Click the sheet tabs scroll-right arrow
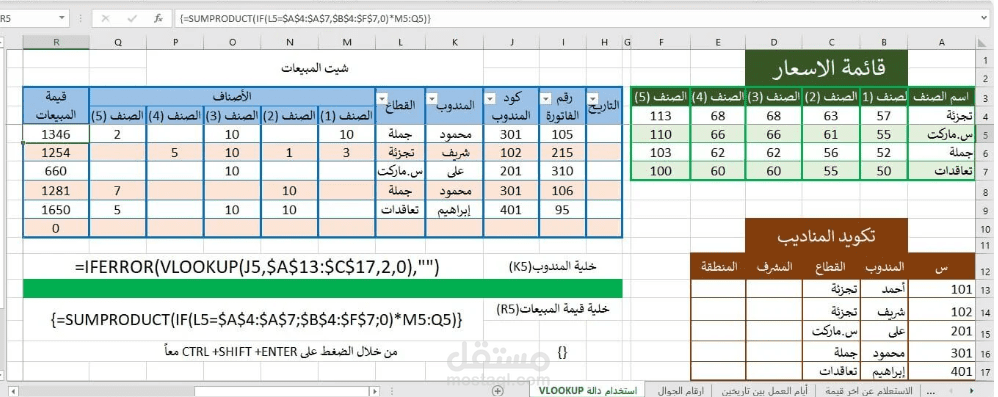The width and height of the screenshot is (998, 397). click(971, 390)
